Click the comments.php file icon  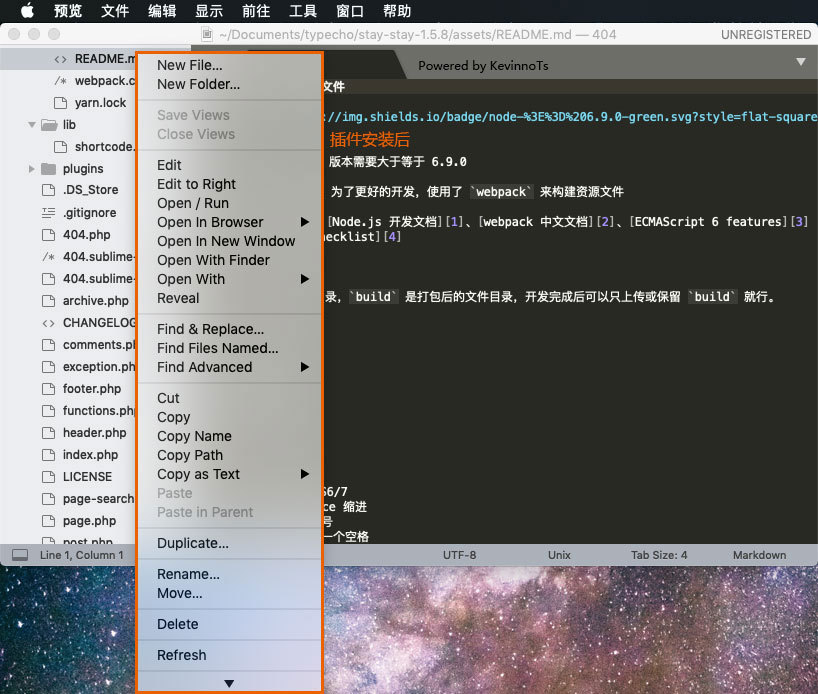point(49,345)
